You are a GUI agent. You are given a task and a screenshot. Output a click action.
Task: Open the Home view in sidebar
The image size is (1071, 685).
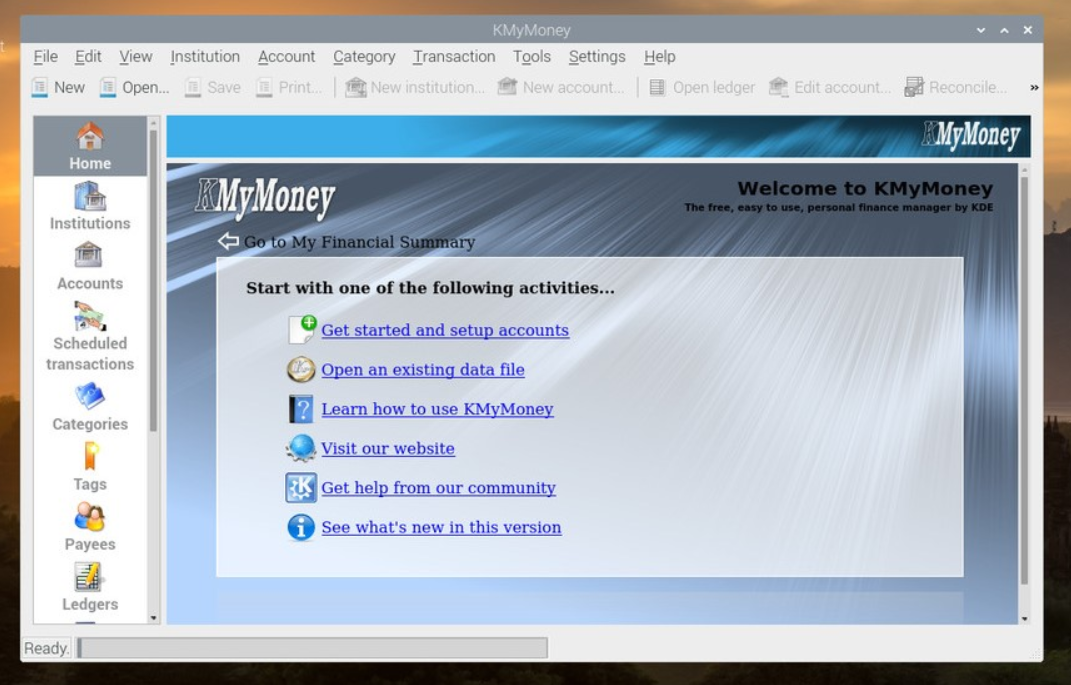(x=89, y=146)
